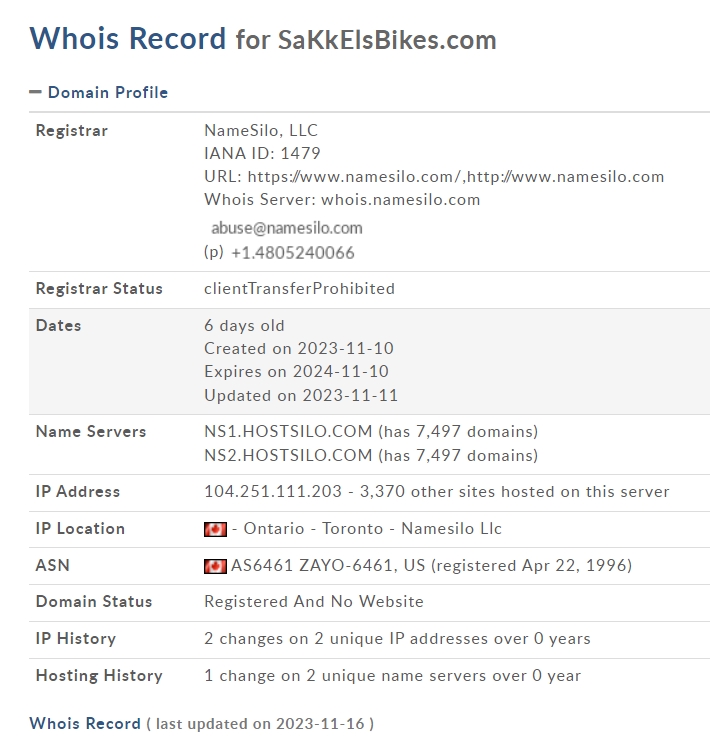Click the URL https://www.namesilo.com line

(434, 177)
